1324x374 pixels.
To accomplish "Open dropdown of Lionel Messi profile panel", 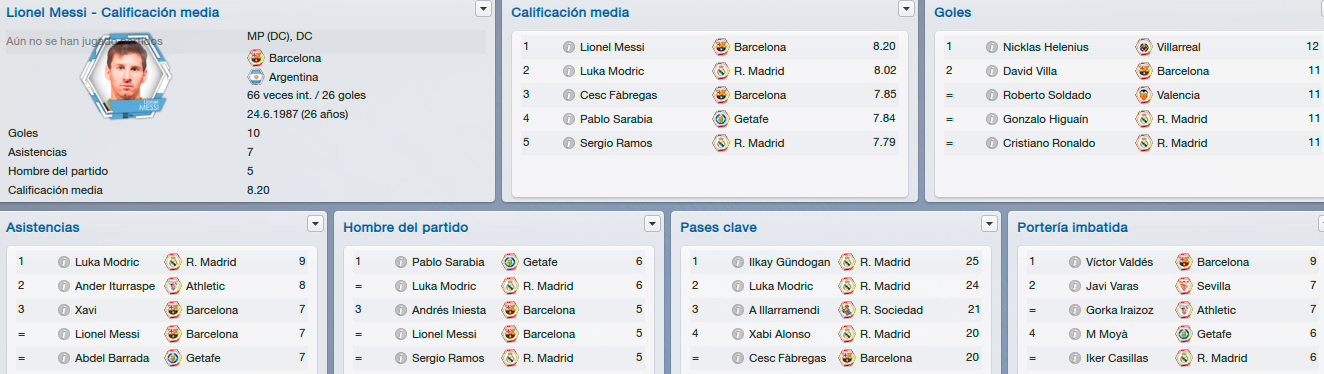I will point(484,9).
